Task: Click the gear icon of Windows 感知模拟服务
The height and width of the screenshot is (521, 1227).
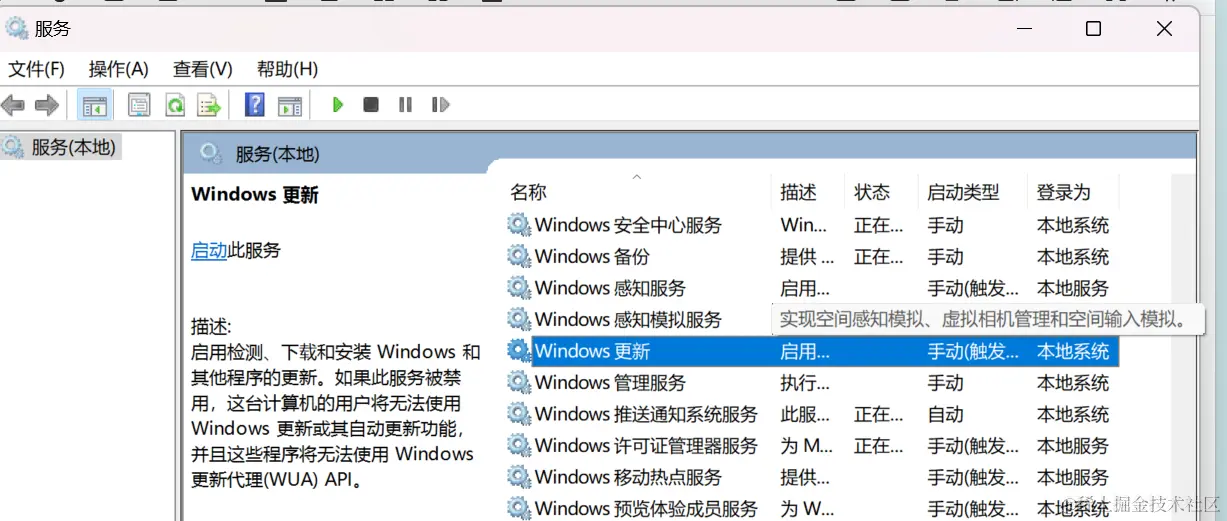Action: pyautogui.click(x=519, y=319)
